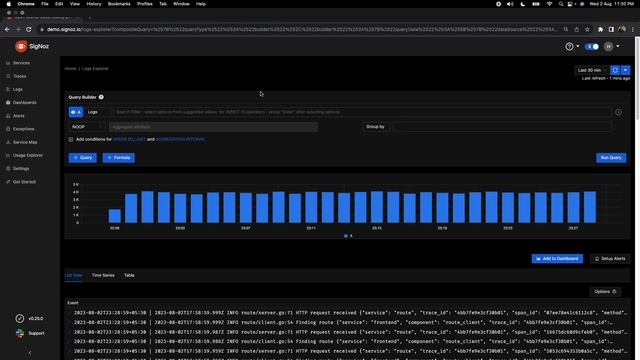Screen dimensions: 640x360
Task: Open Usage Explorer in the sidebar
Action: coord(27,156)
